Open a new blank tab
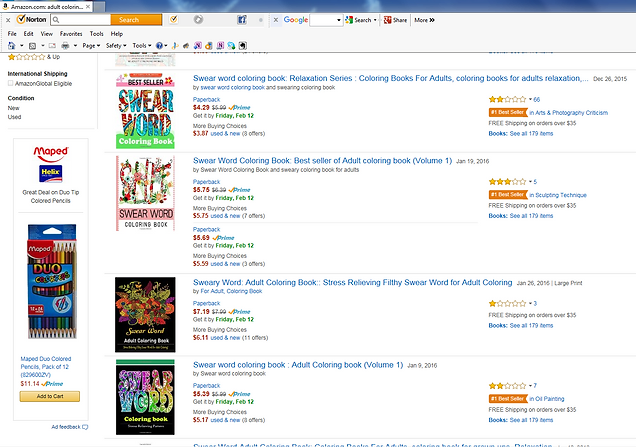This screenshot has height=447, width=636. point(99,7)
